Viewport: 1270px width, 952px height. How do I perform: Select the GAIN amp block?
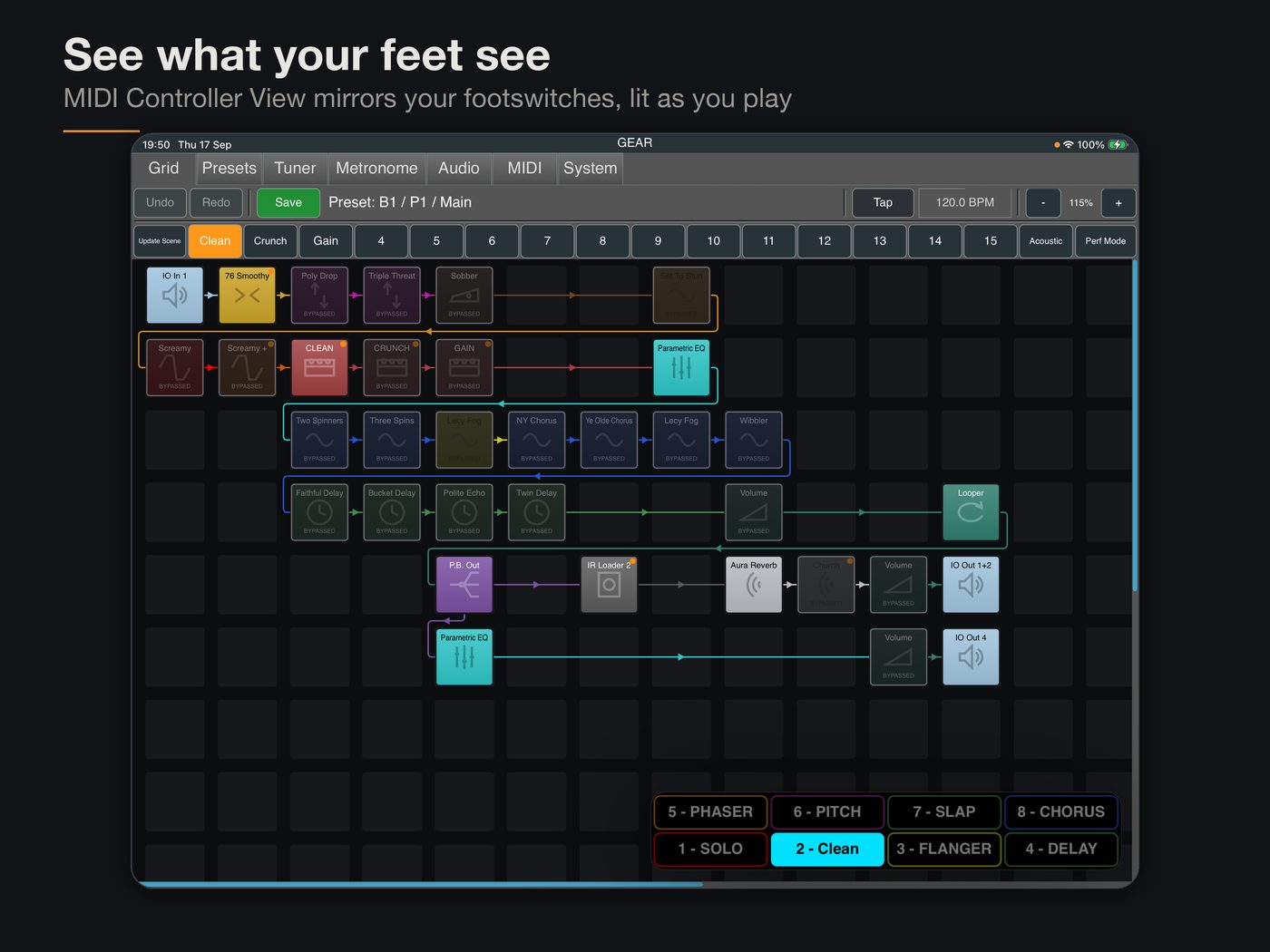464,367
